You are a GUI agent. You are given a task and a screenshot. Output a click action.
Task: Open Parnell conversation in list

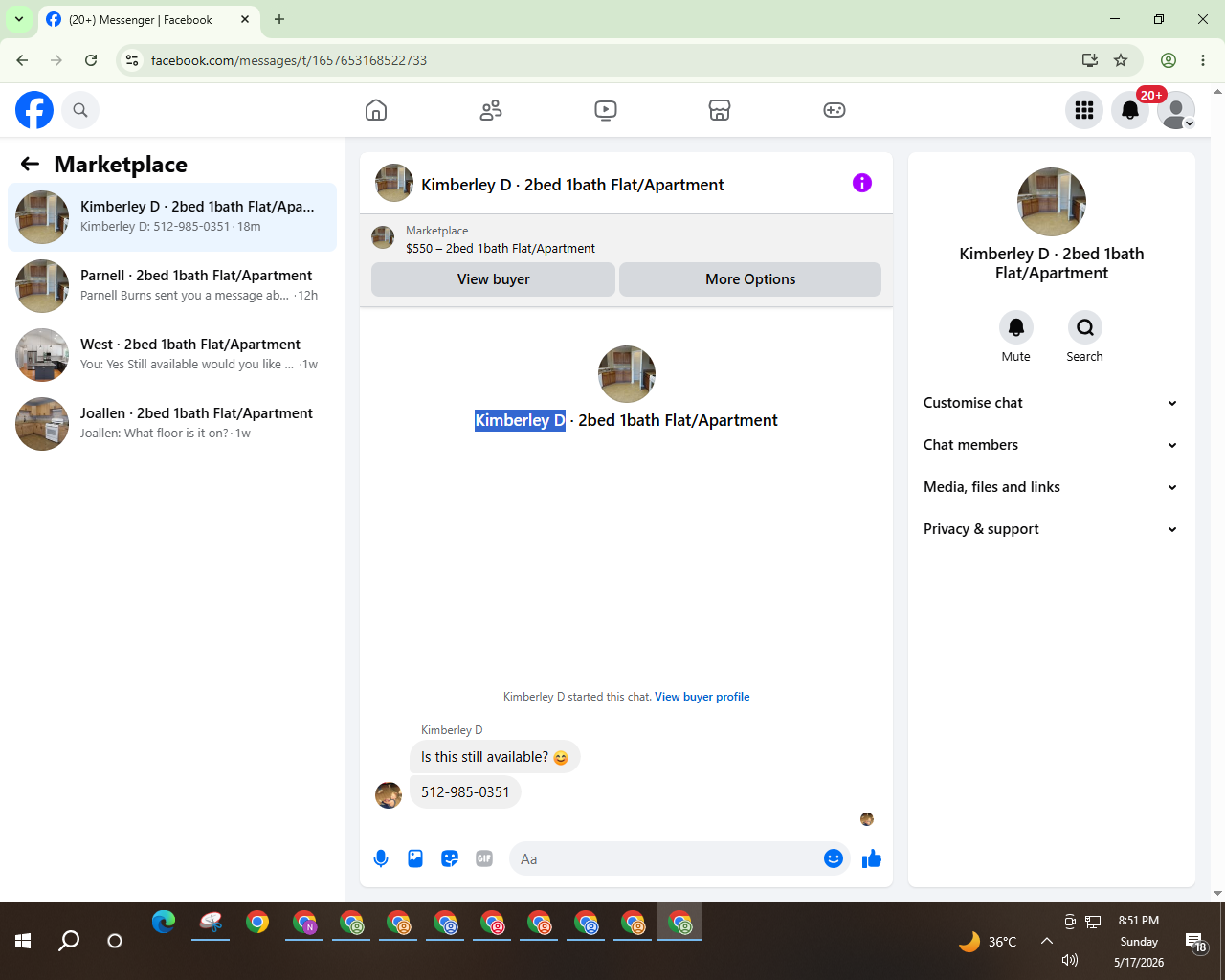[172, 286]
